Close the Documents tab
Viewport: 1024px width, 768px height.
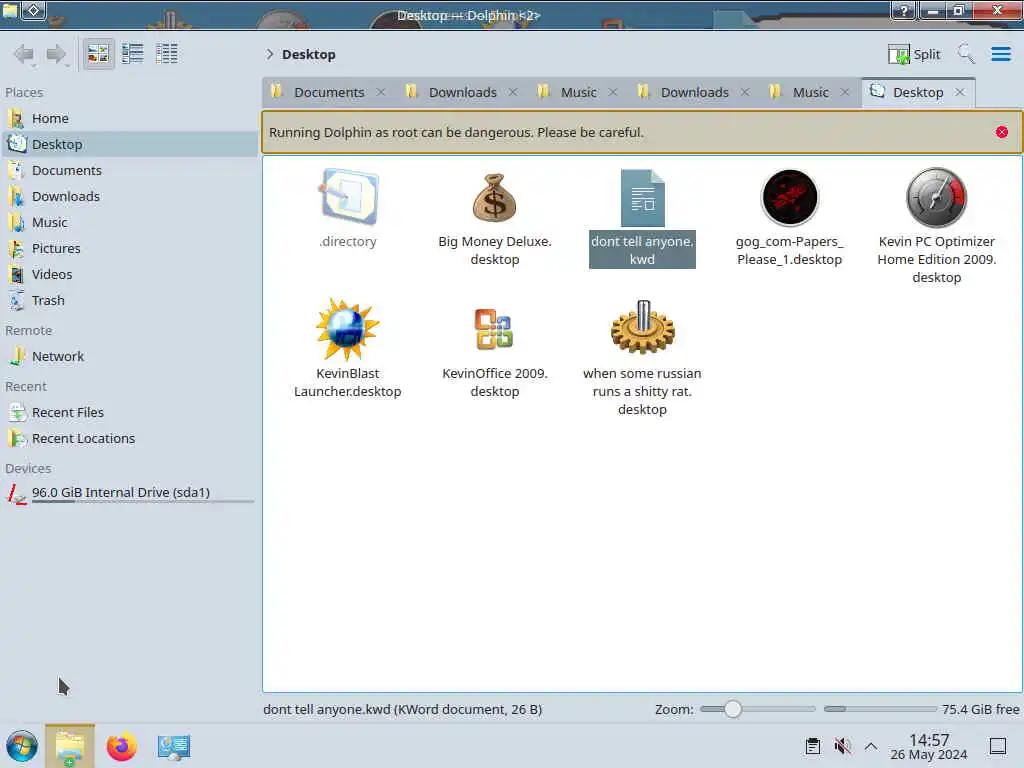tap(381, 92)
